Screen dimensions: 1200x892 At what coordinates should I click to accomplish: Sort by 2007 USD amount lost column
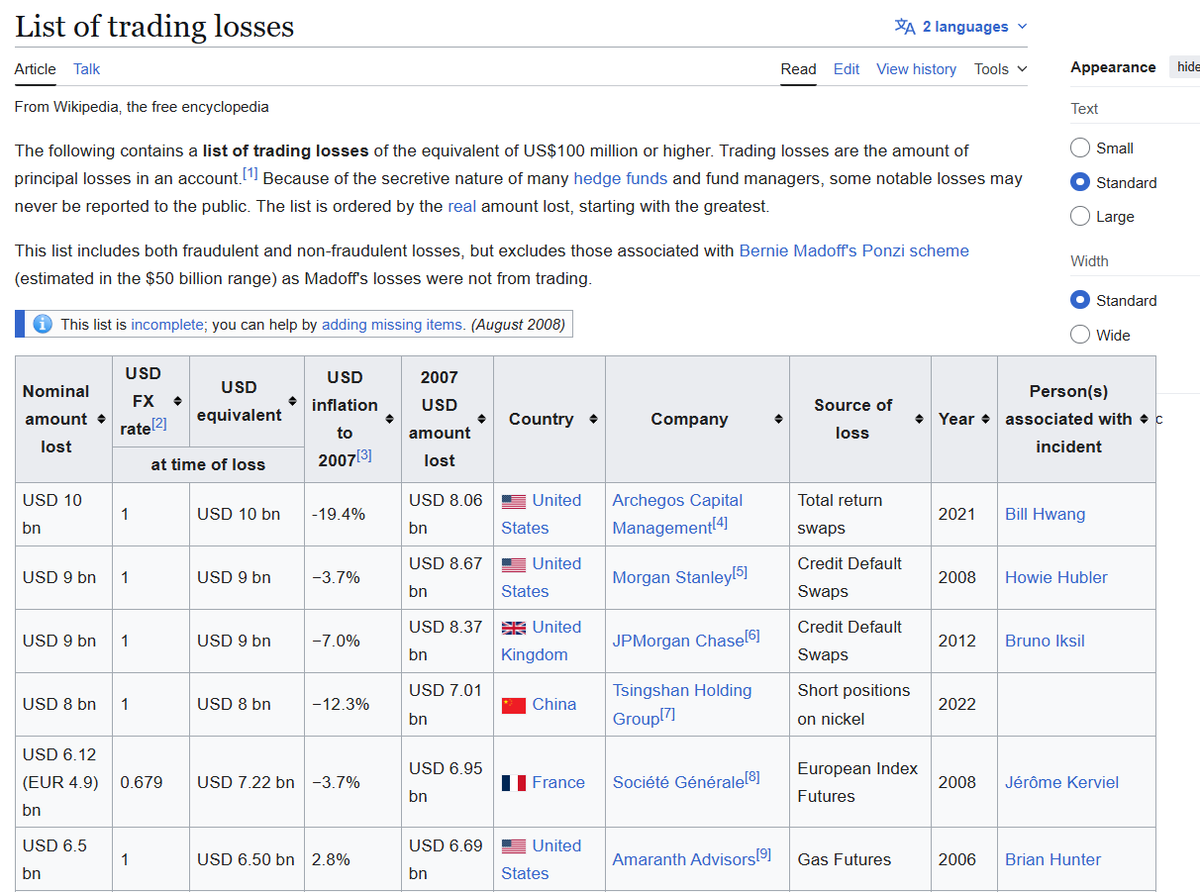coord(482,419)
